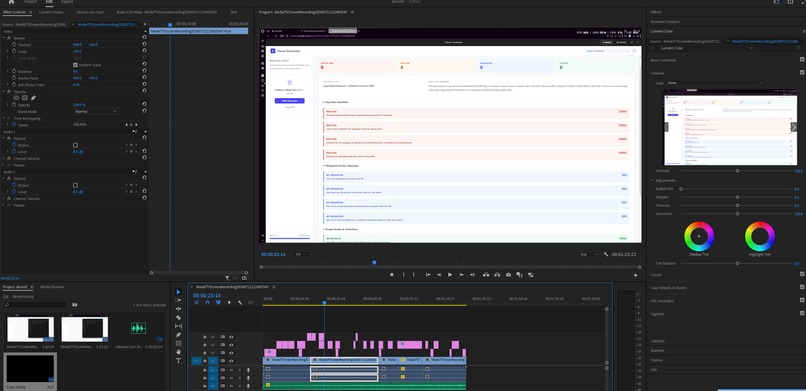Open Essential Graphics panel tab
This screenshot has height=391, width=806.
tap(665, 22)
